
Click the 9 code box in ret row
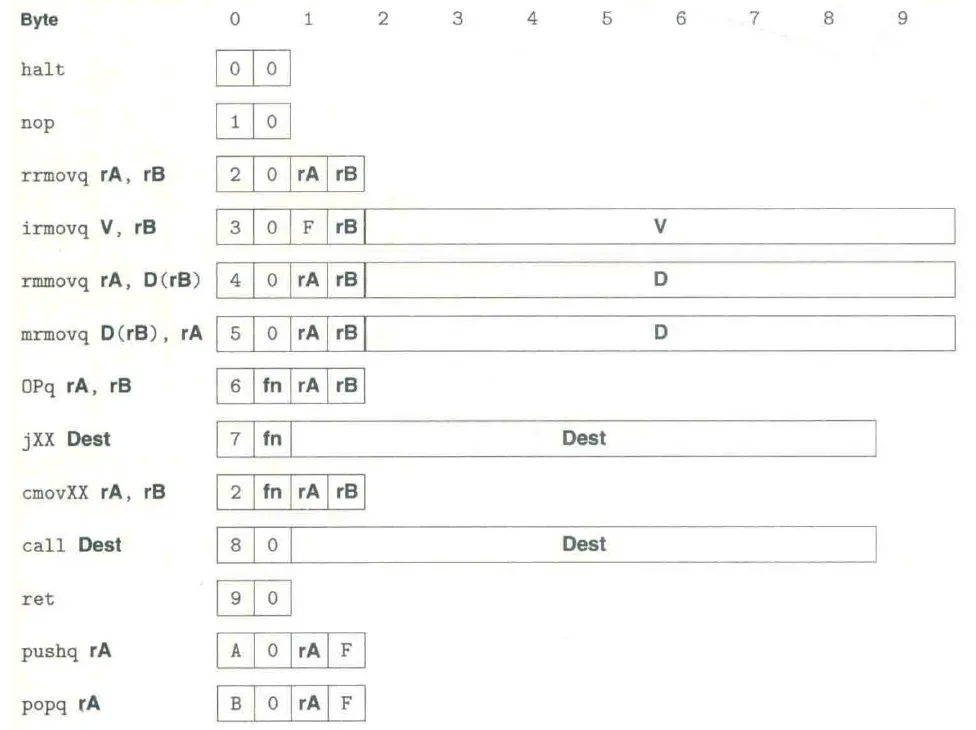235,598
